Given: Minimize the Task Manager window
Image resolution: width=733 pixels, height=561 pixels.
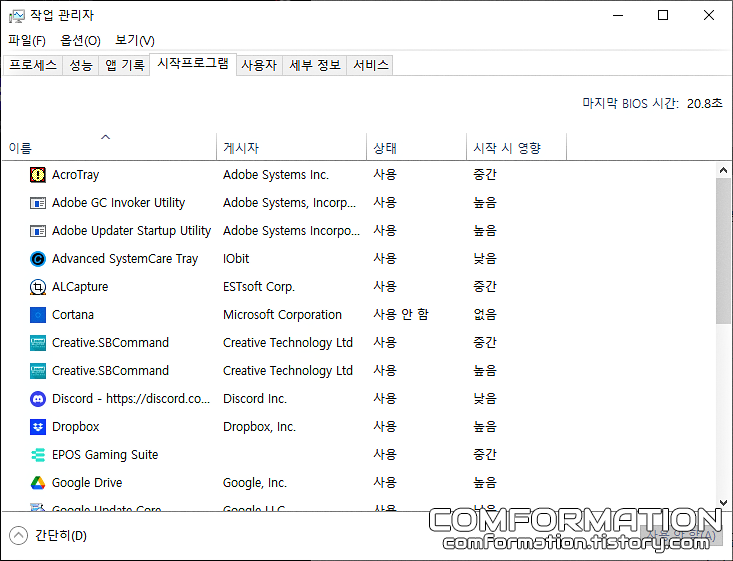Looking at the screenshot, I should pos(618,15).
